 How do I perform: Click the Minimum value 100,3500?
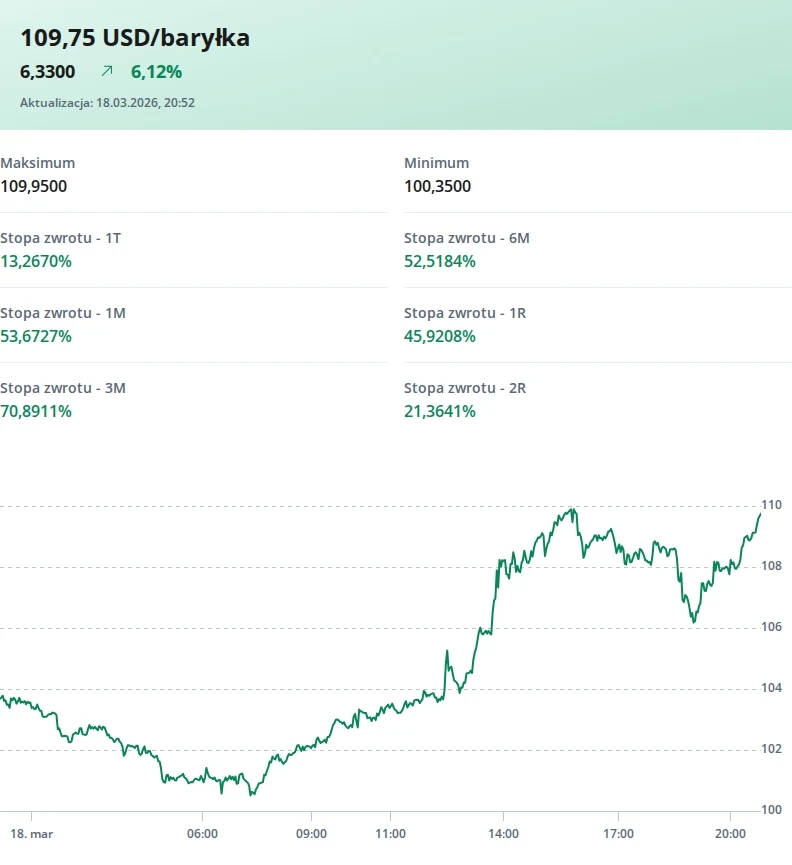[437, 186]
